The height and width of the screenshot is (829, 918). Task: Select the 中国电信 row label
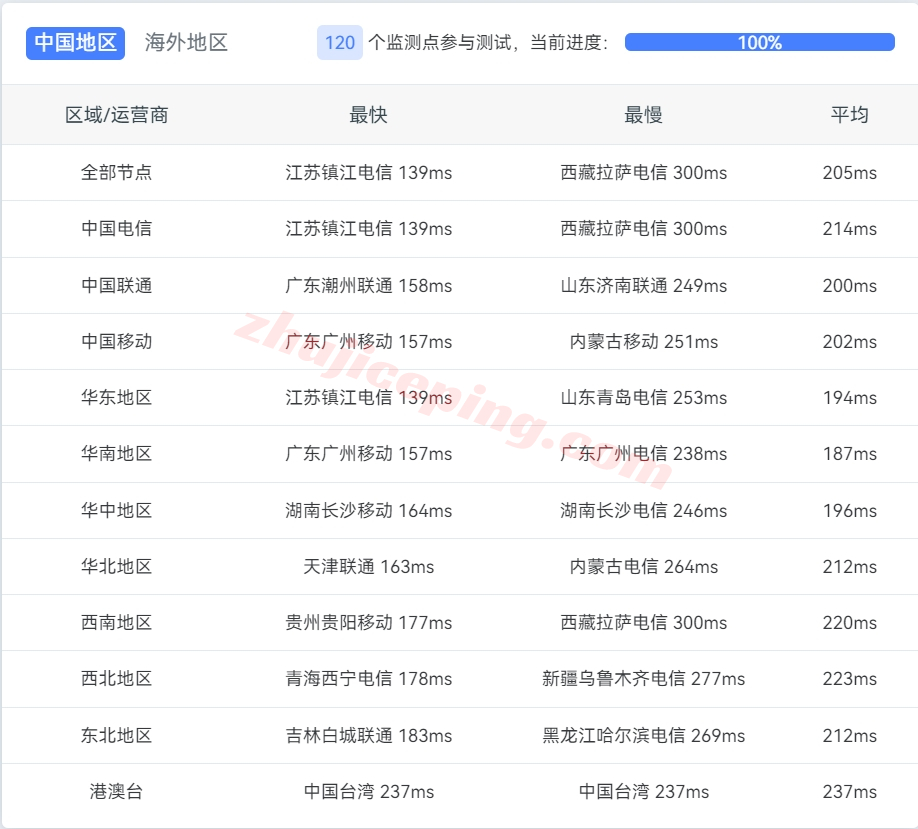(x=117, y=228)
